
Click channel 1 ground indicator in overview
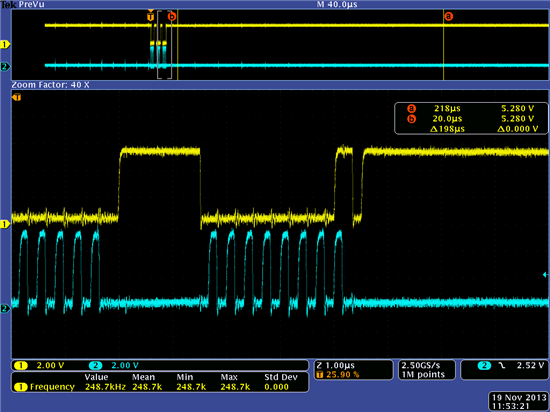click(x=5, y=45)
